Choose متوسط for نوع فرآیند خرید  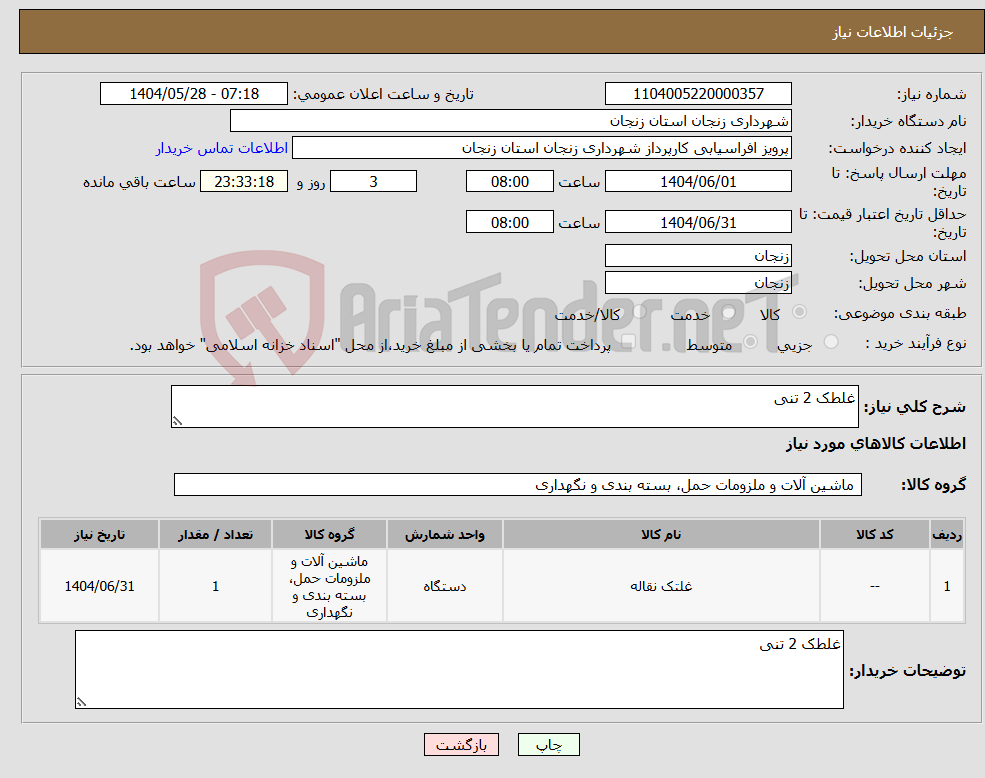(x=748, y=342)
